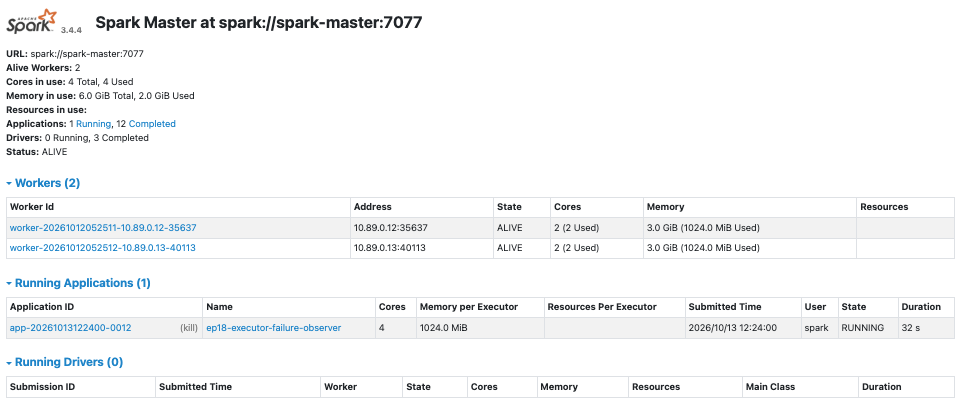The height and width of the screenshot is (409, 962).
Task: Click the Alive Workers: 2 line
Action: click(x=43, y=68)
